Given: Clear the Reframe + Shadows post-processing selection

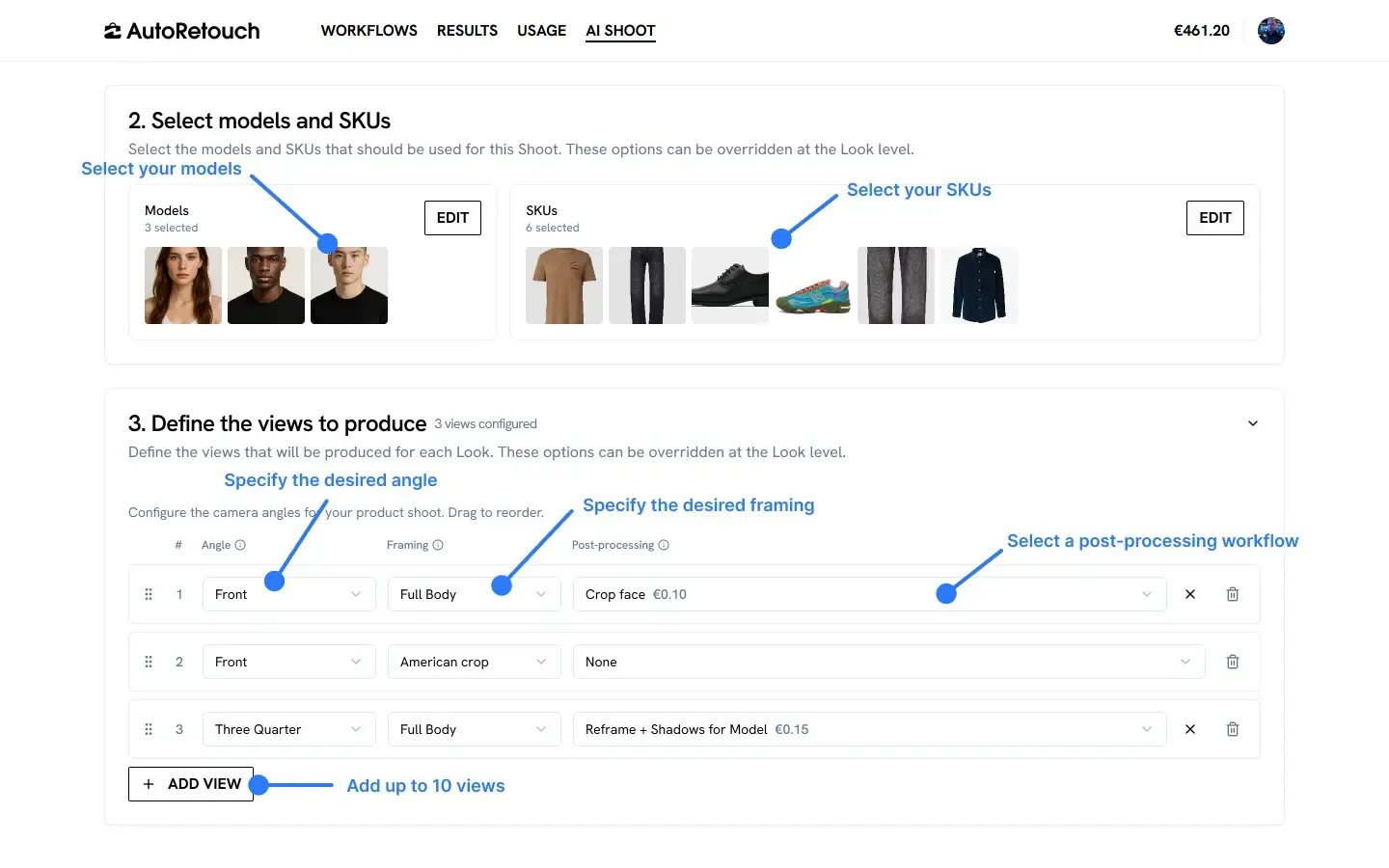Looking at the screenshot, I should [1189, 729].
